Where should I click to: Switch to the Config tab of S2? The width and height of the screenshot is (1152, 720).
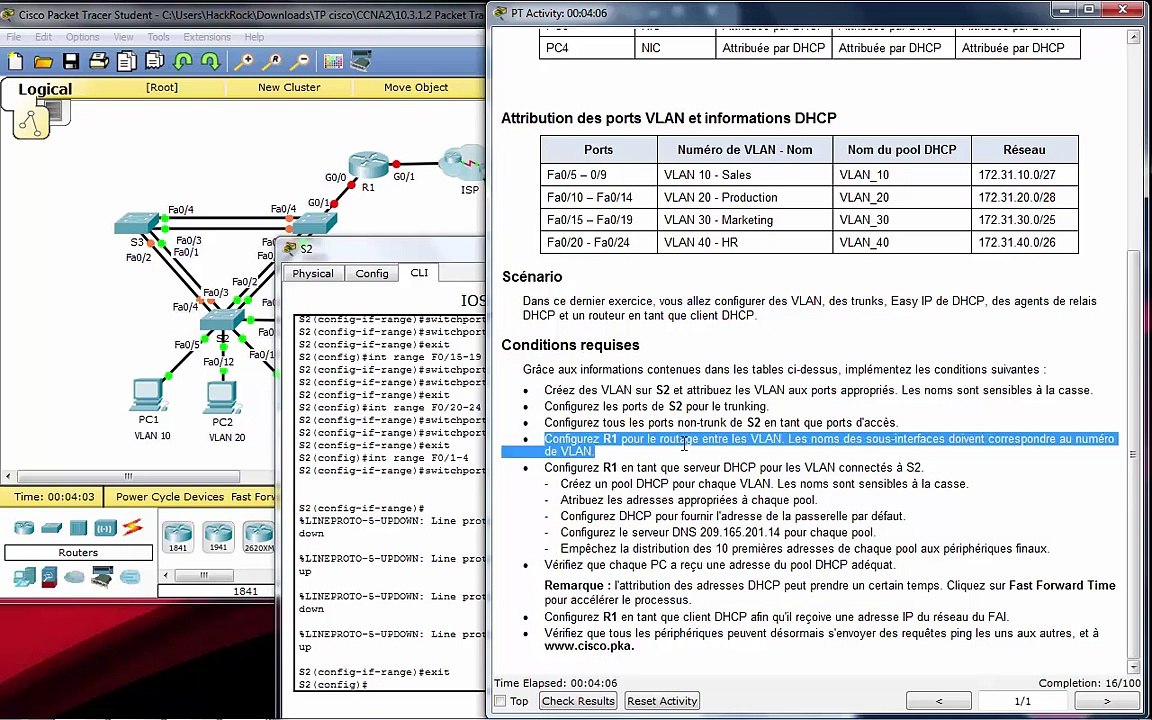tap(372, 273)
